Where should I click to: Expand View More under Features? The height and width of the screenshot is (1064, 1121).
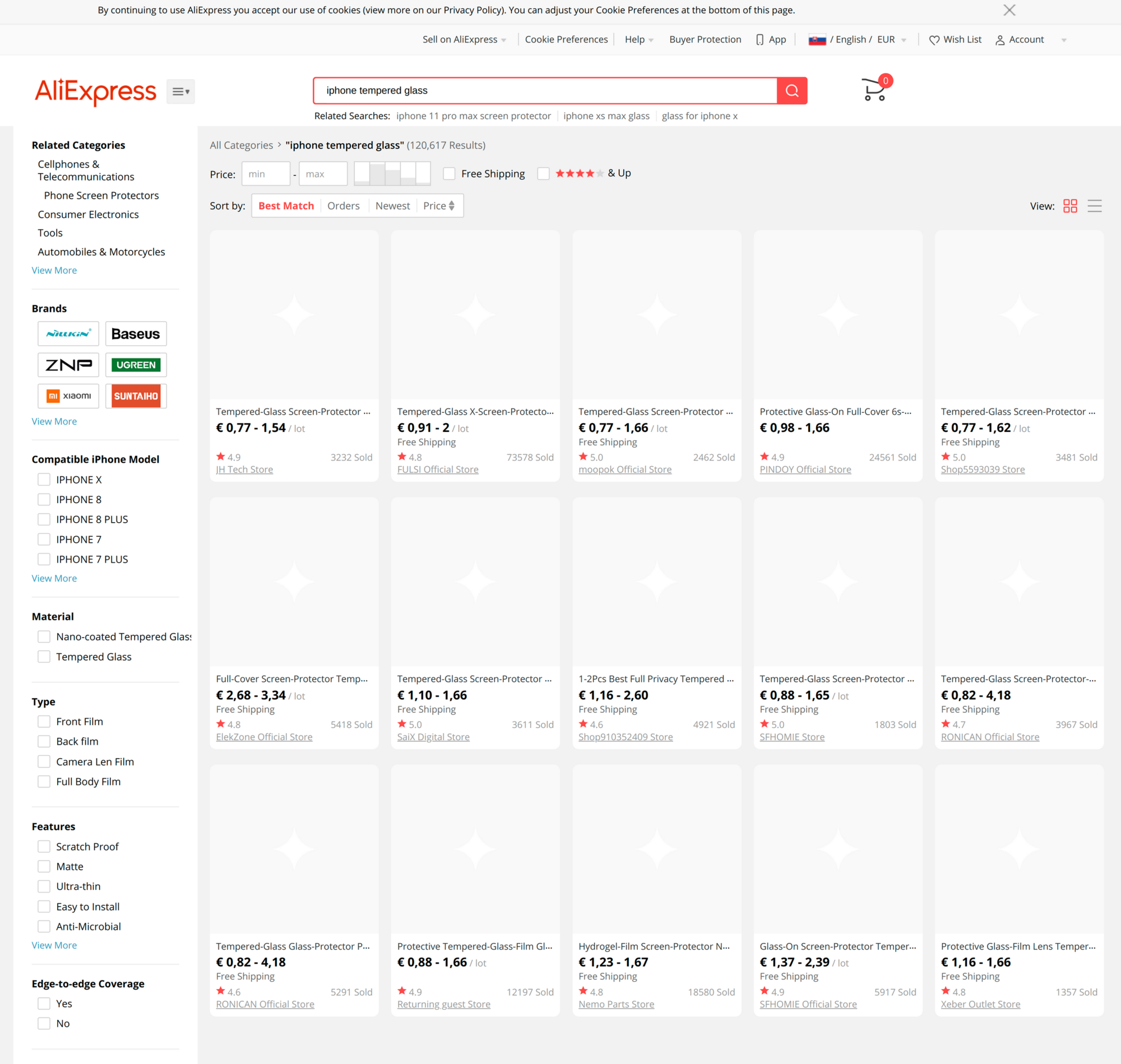tap(54, 945)
